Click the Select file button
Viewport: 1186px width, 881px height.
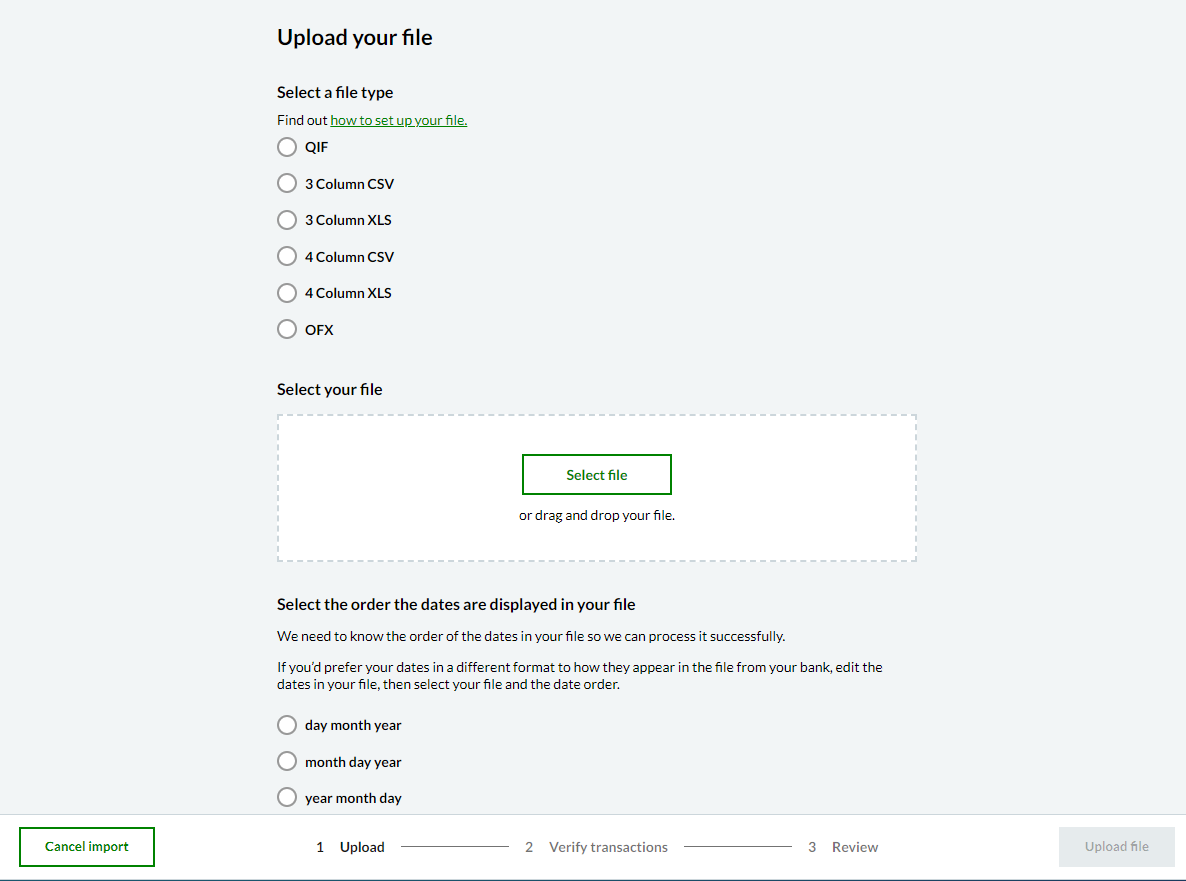596,475
